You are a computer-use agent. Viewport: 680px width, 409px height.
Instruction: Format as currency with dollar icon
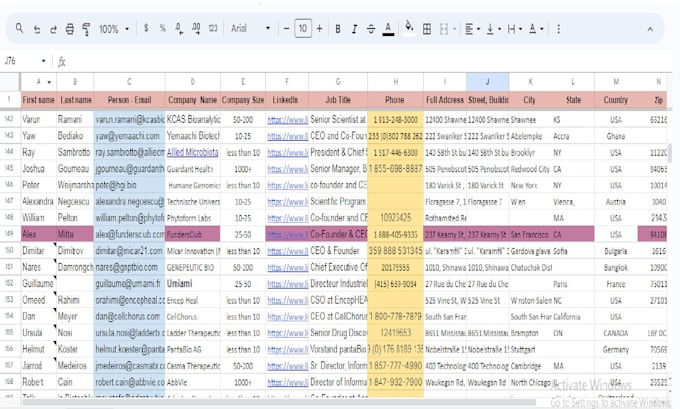click(x=146, y=28)
